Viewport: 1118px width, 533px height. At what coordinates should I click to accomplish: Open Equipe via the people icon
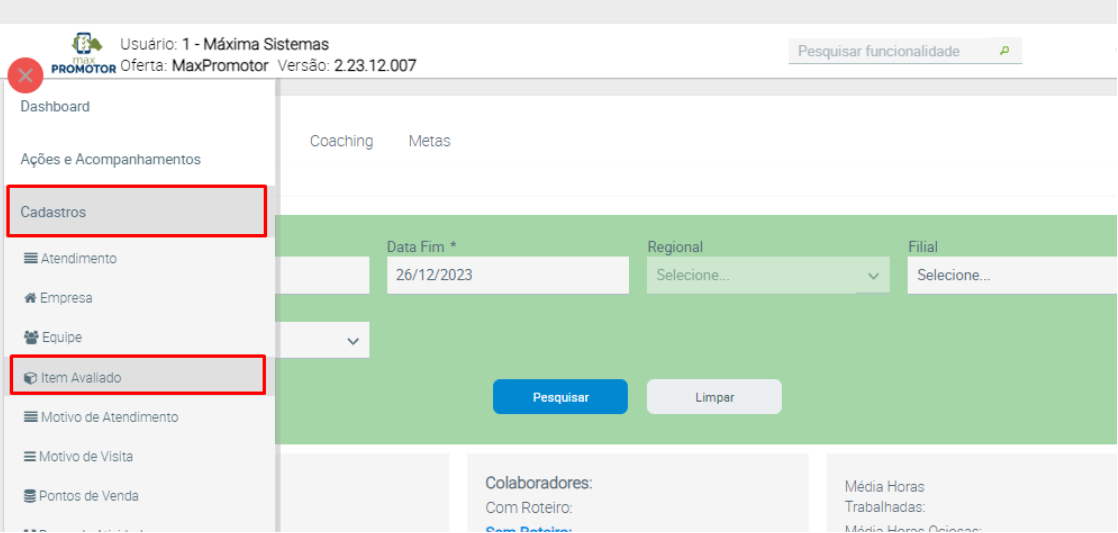click(31, 338)
